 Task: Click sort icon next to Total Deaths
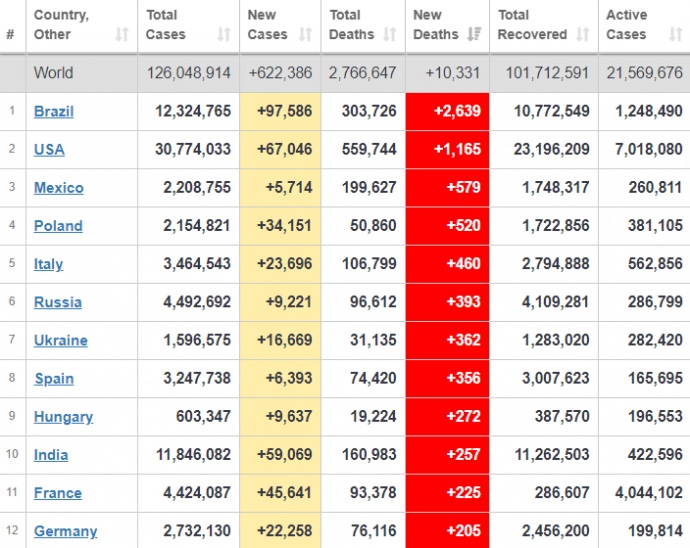(x=391, y=35)
